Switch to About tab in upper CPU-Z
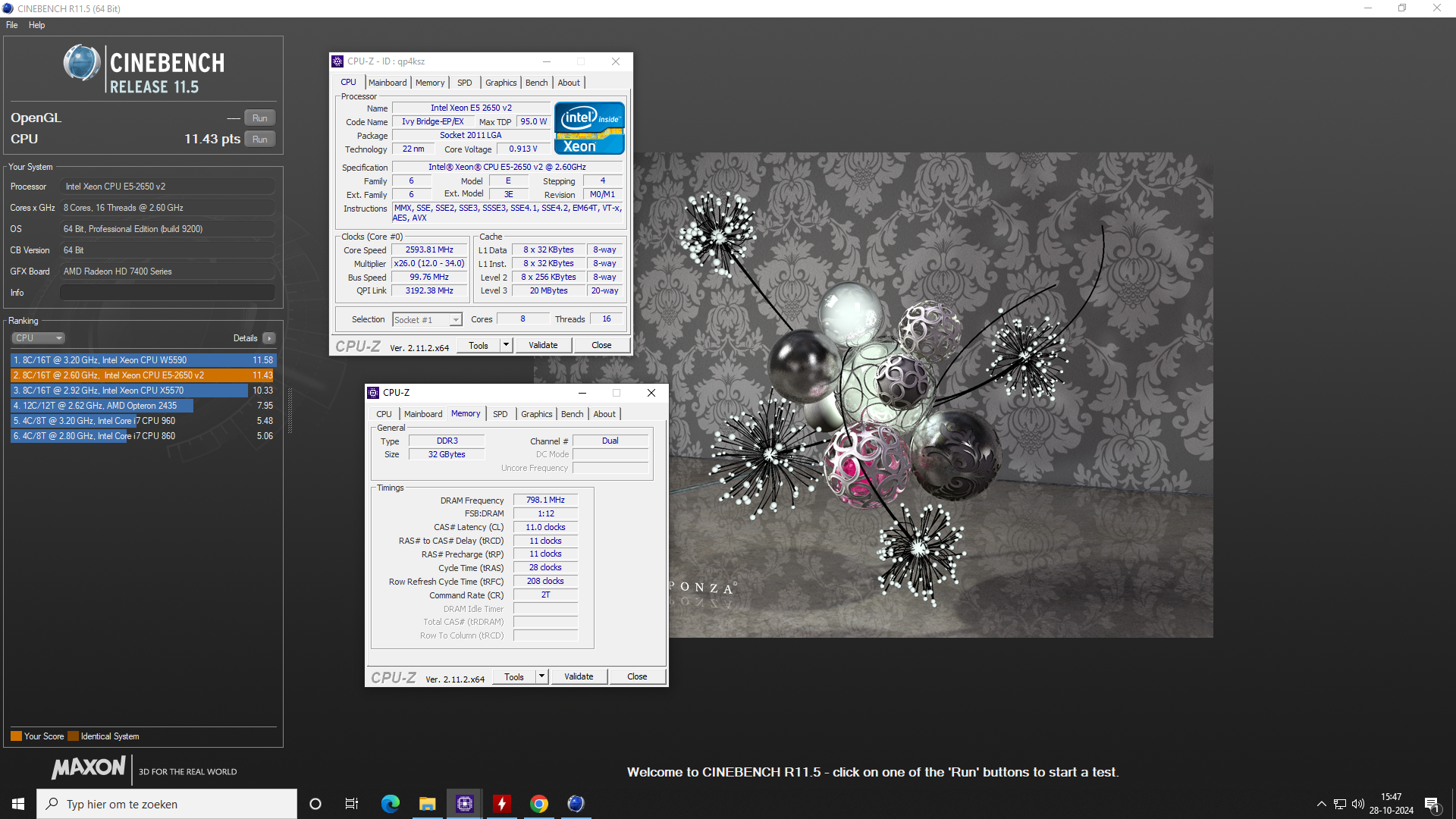 click(569, 83)
